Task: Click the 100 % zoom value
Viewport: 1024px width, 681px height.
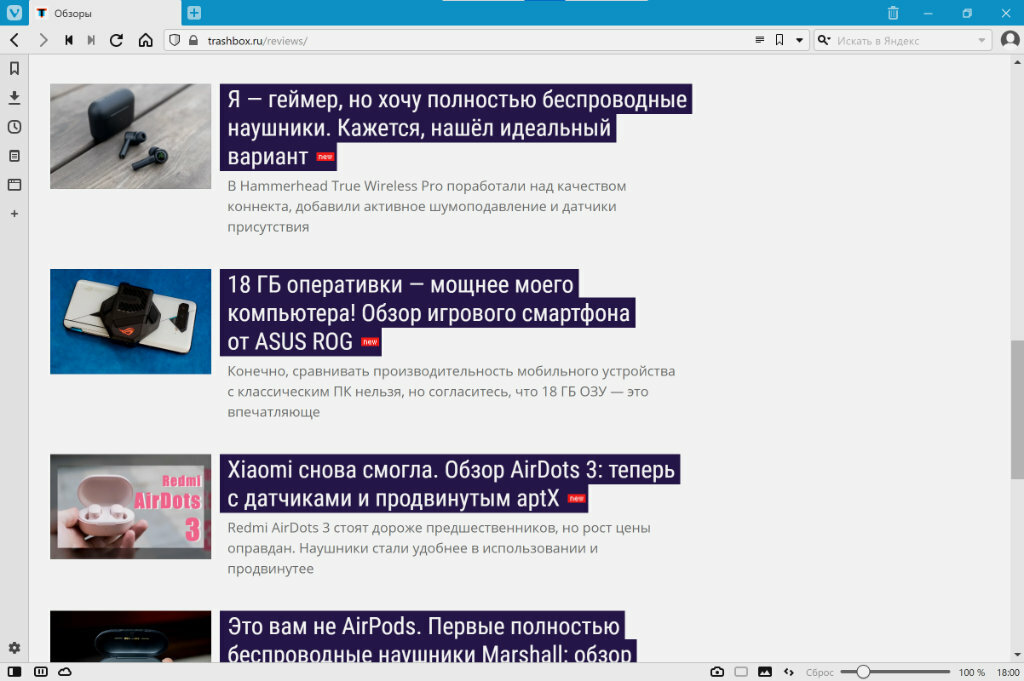Action: tap(971, 672)
